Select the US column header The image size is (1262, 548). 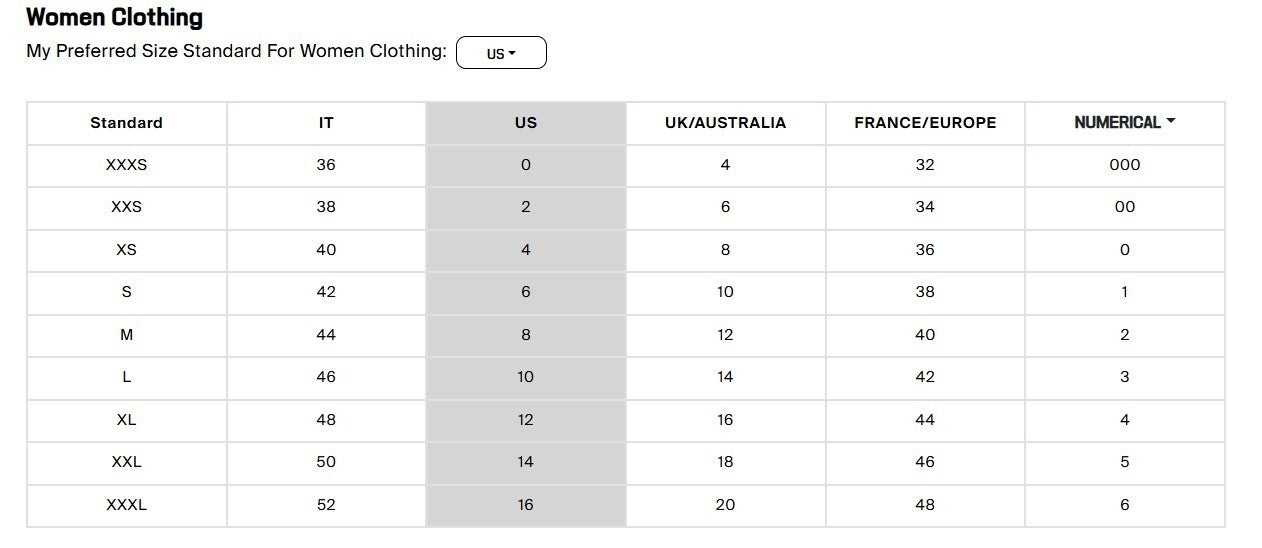tap(526, 123)
